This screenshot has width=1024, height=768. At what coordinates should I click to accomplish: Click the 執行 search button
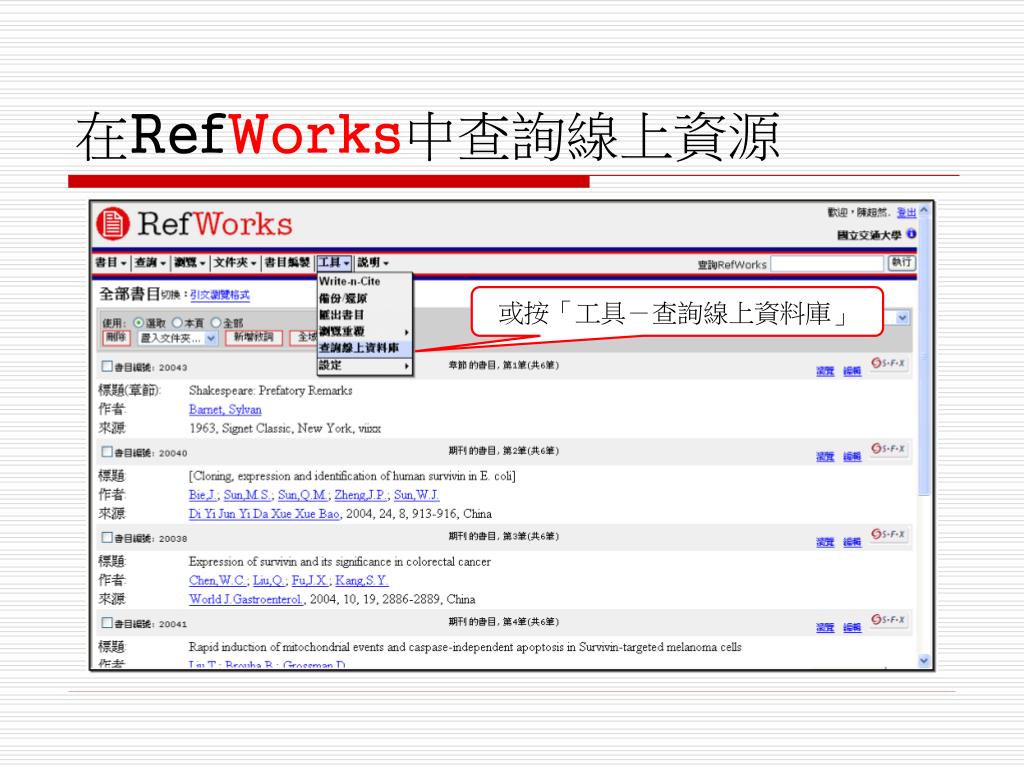[901, 263]
